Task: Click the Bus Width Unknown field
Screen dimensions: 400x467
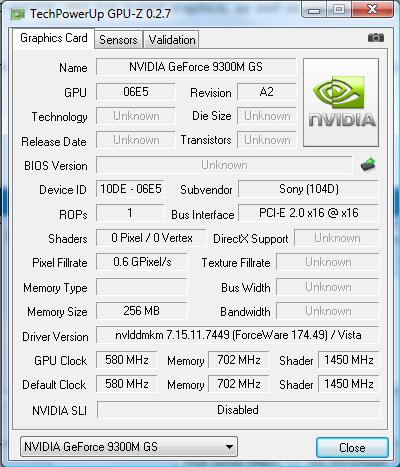Action: (x=328, y=287)
